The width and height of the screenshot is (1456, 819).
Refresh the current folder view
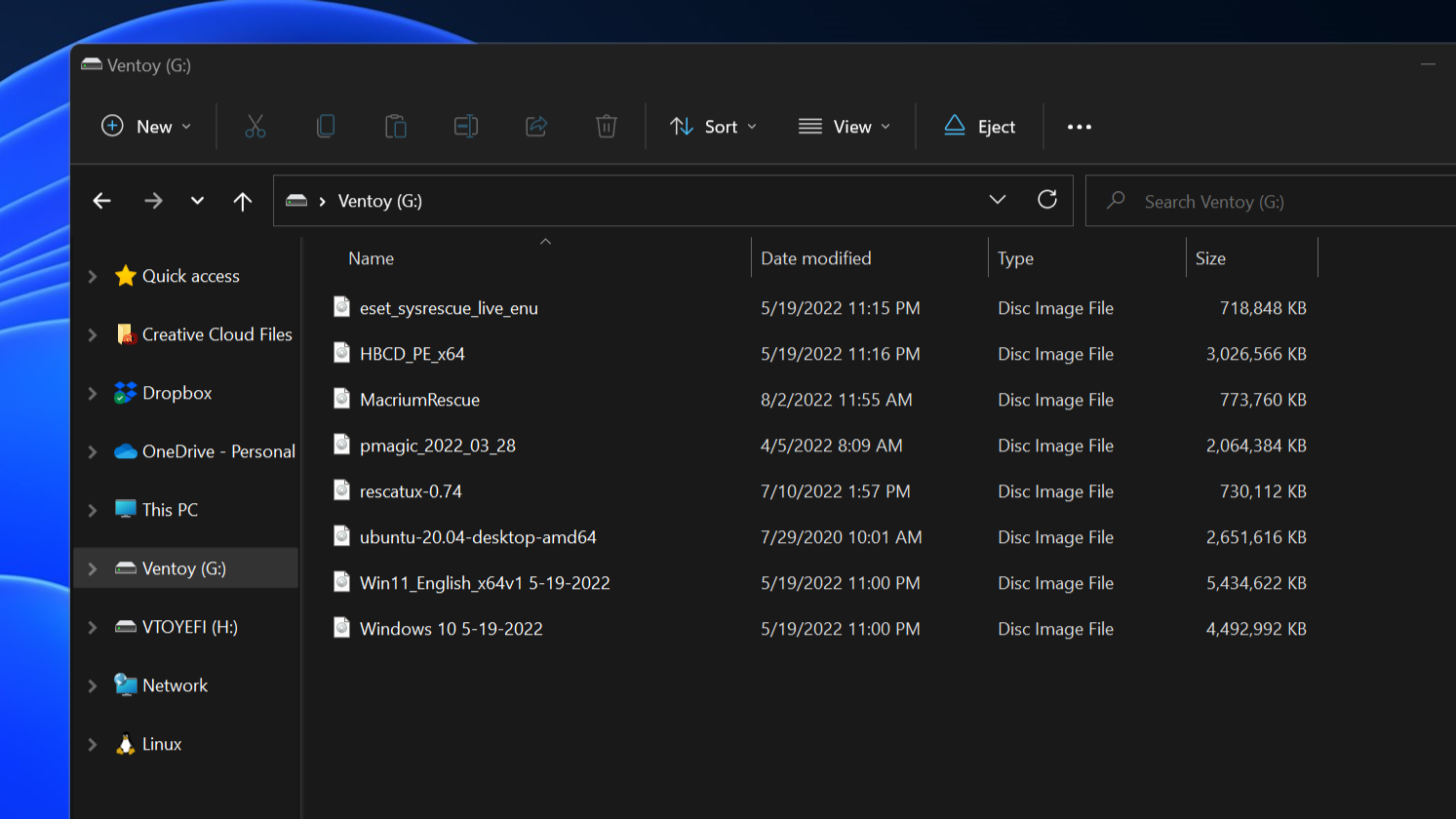pos(1047,200)
